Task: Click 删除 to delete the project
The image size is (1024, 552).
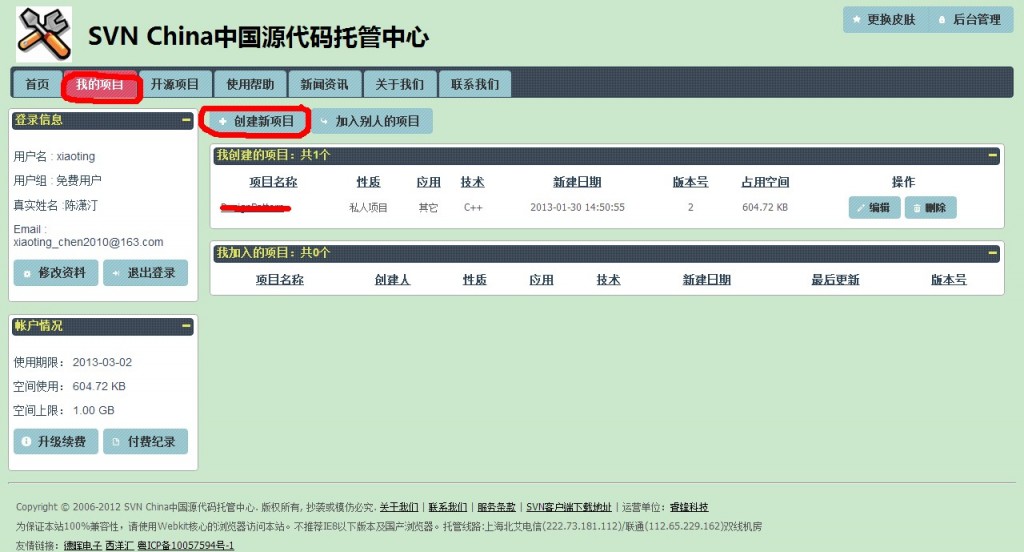Action: tap(931, 208)
